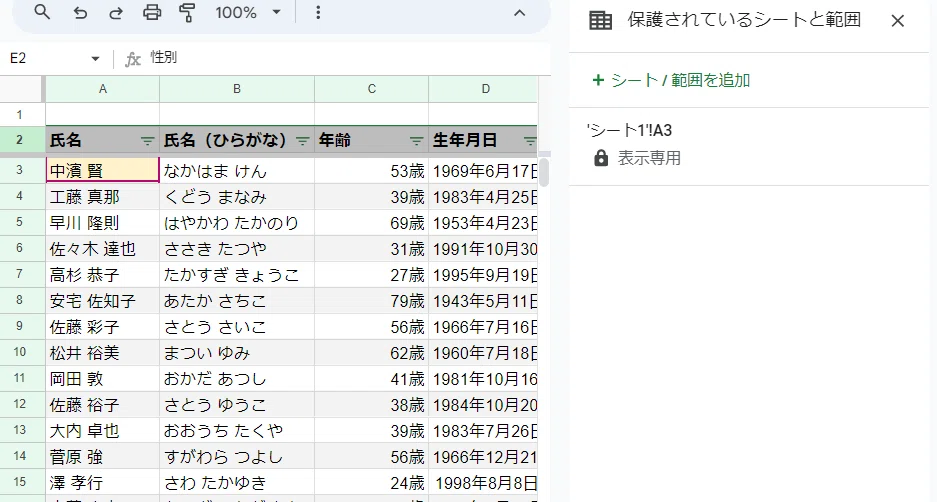
Task: Open the search menus magnifier icon
Action: click(x=42, y=12)
